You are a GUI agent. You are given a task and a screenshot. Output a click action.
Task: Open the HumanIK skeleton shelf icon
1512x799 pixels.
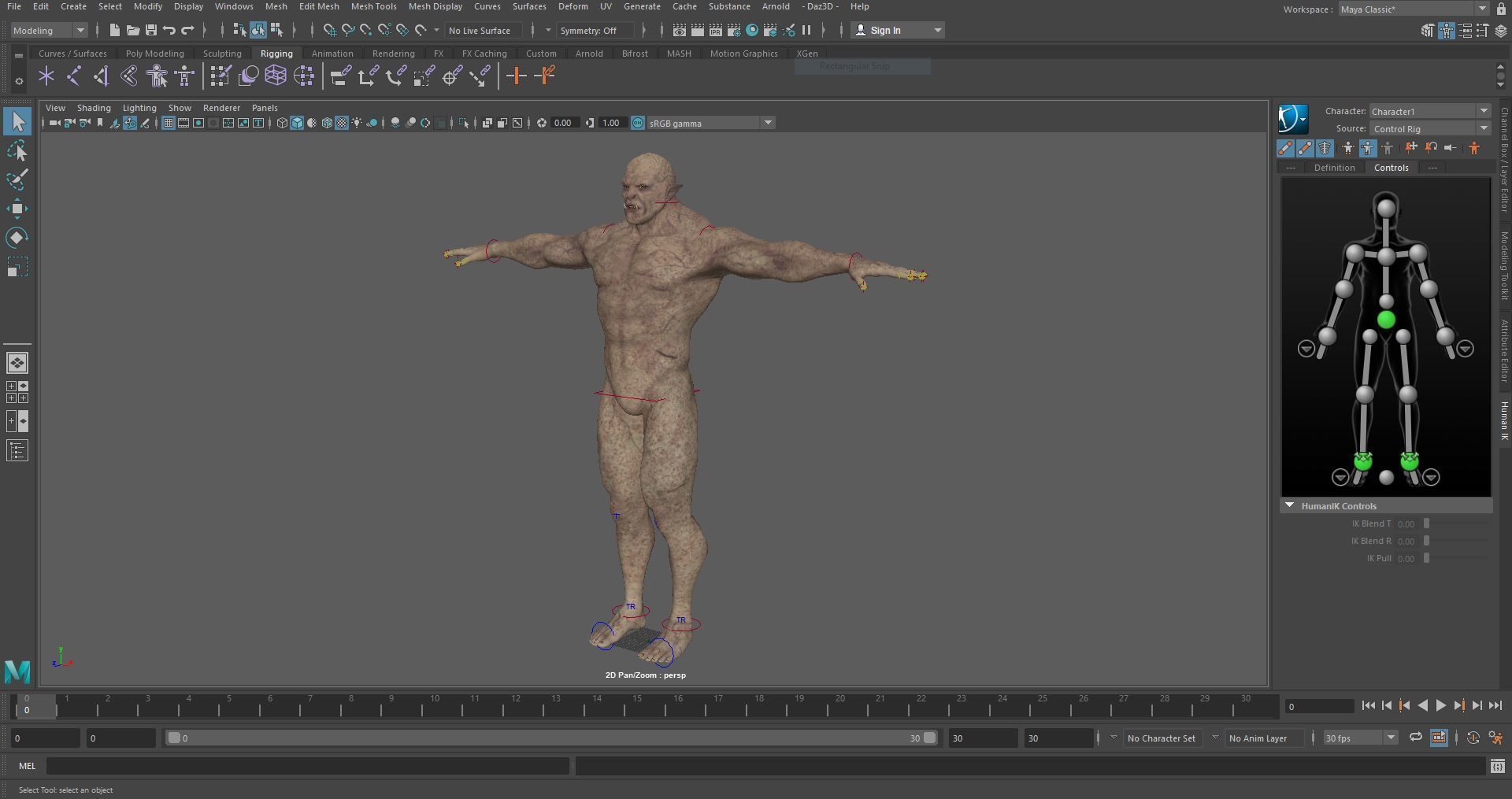pos(184,76)
